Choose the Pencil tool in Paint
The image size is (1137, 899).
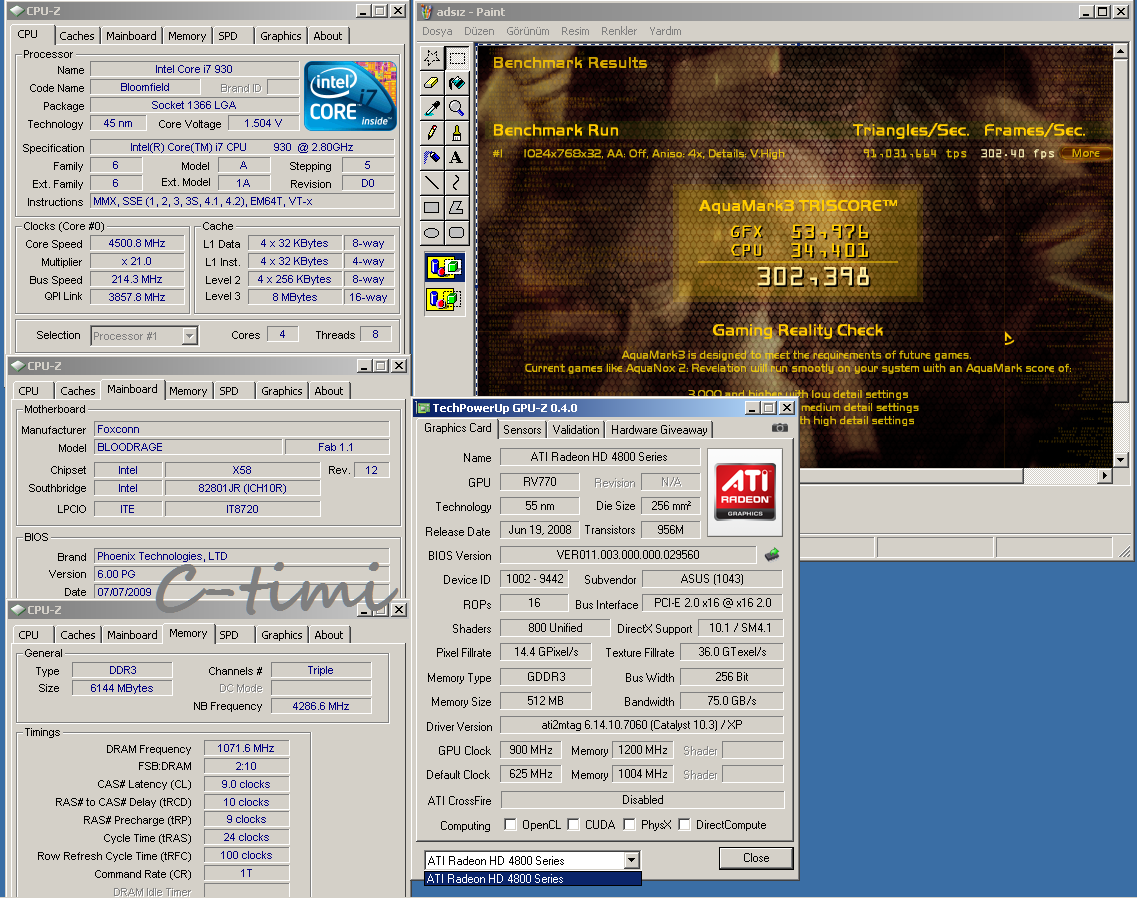click(431, 133)
